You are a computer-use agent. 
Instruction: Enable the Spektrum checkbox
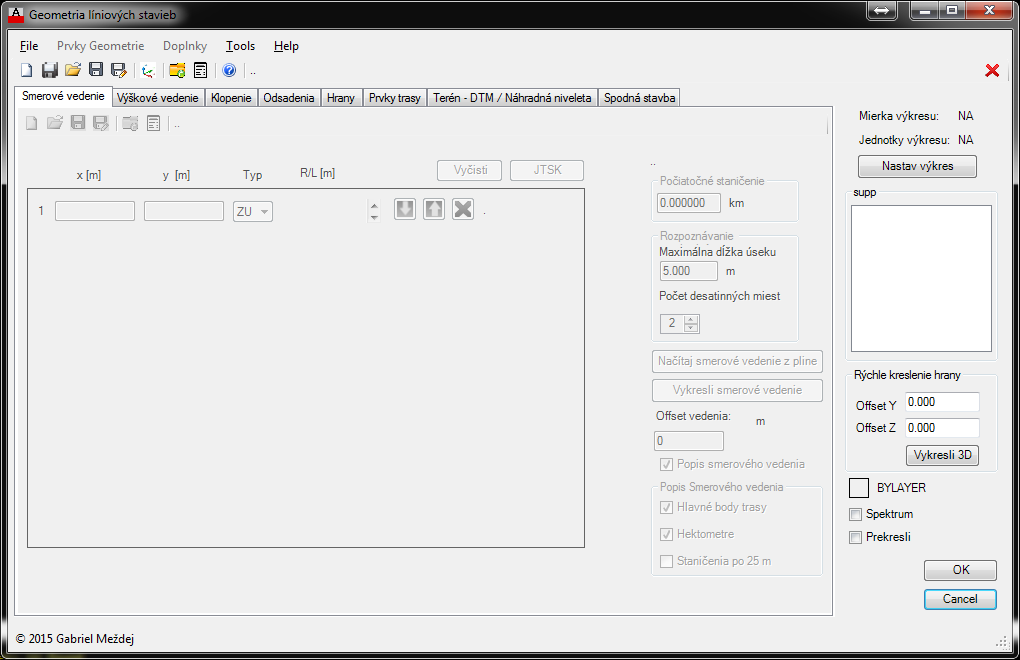(x=855, y=515)
